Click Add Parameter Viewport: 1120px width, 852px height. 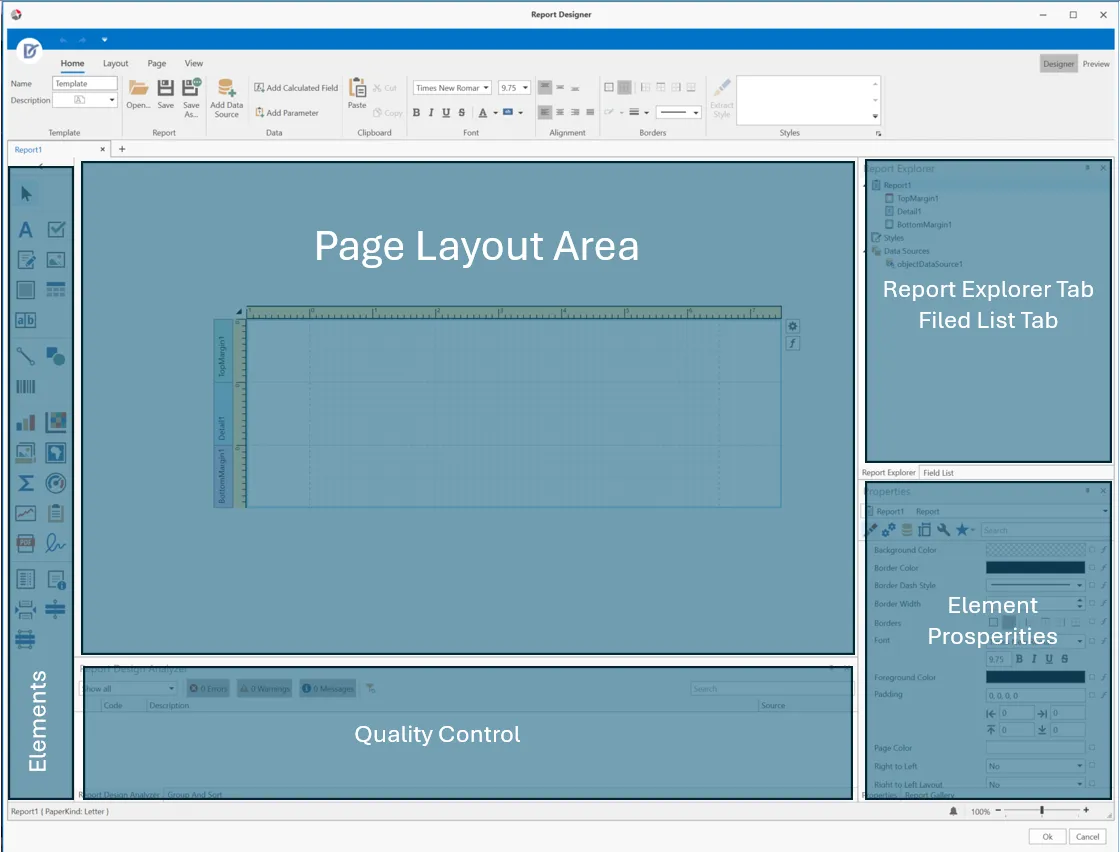point(287,113)
